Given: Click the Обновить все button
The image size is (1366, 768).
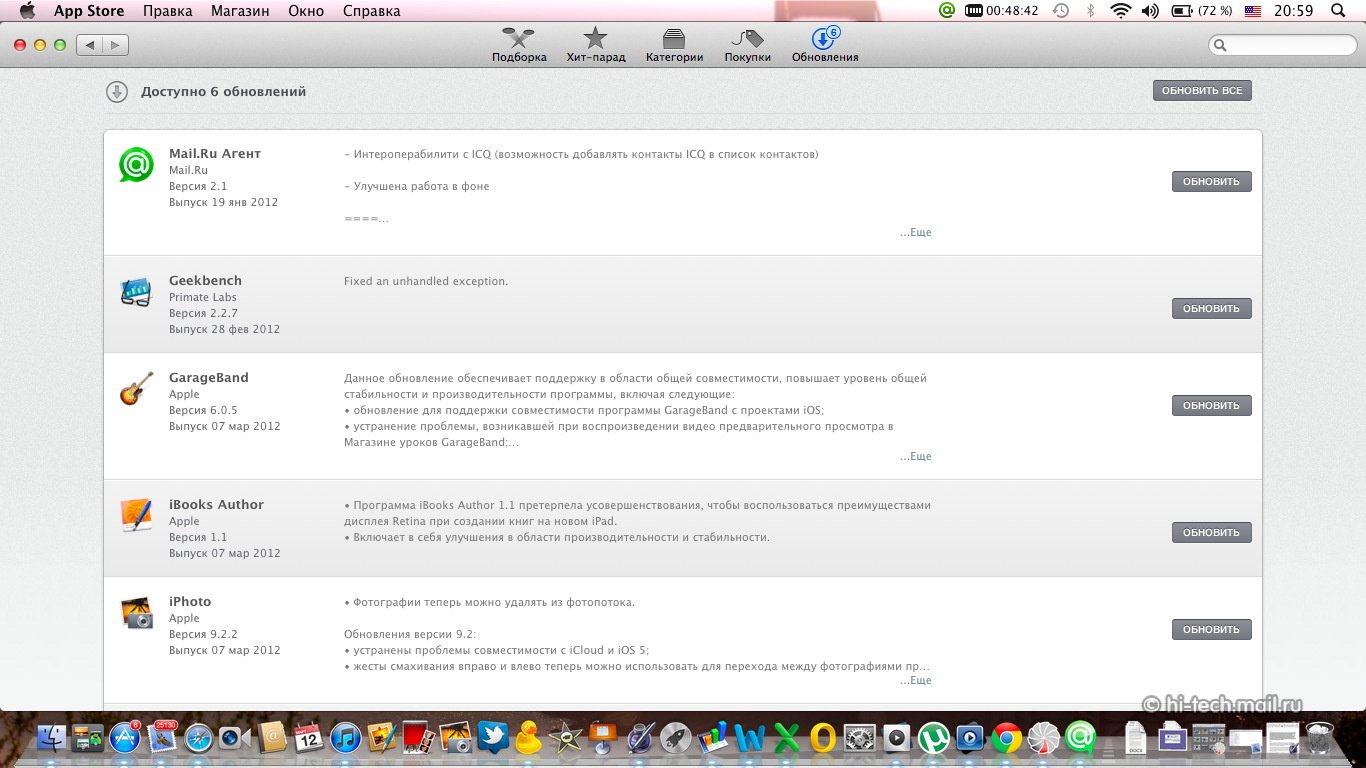Looking at the screenshot, I should click(1202, 91).
